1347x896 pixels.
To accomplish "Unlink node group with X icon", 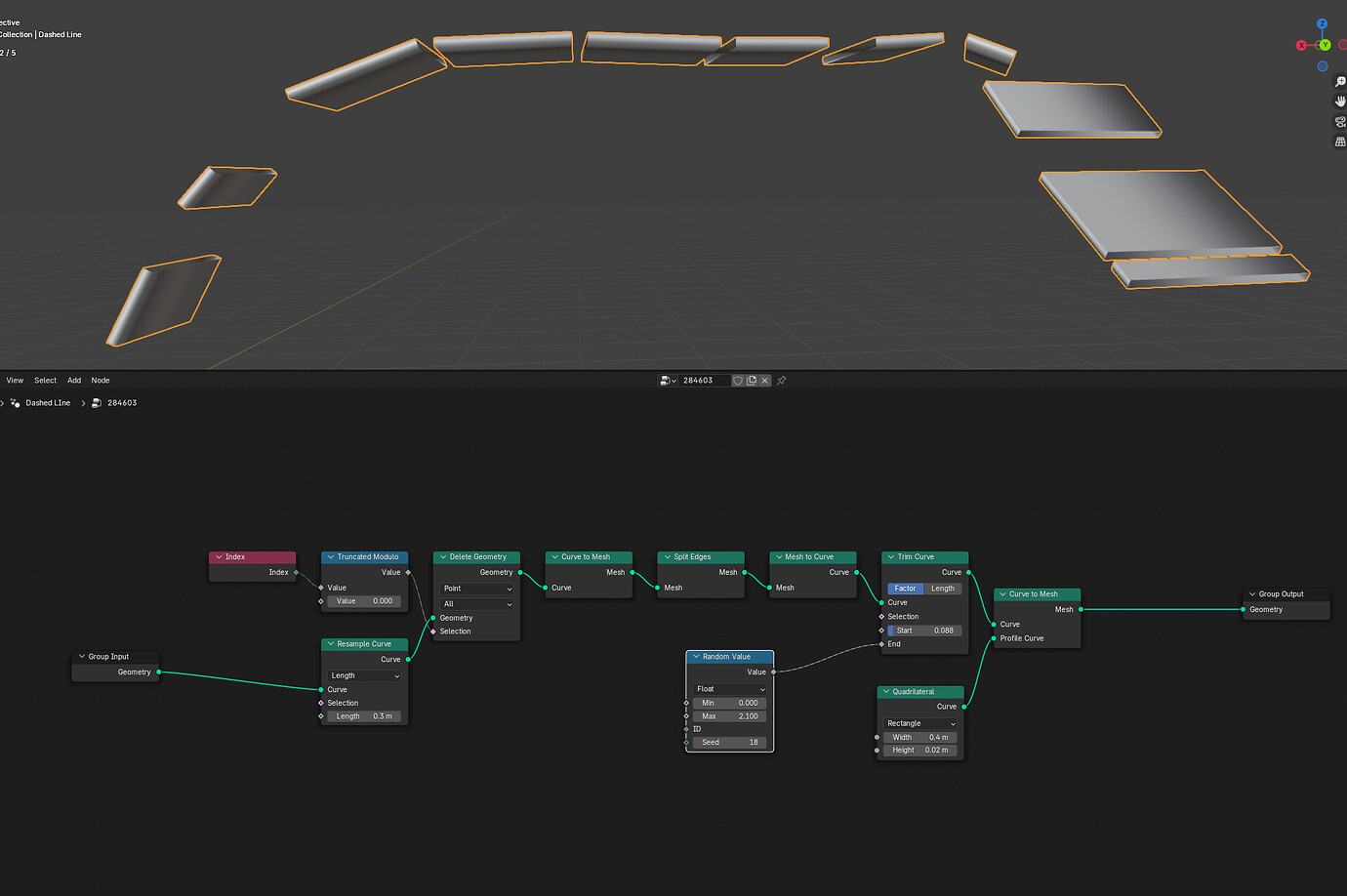I will 765,381.
